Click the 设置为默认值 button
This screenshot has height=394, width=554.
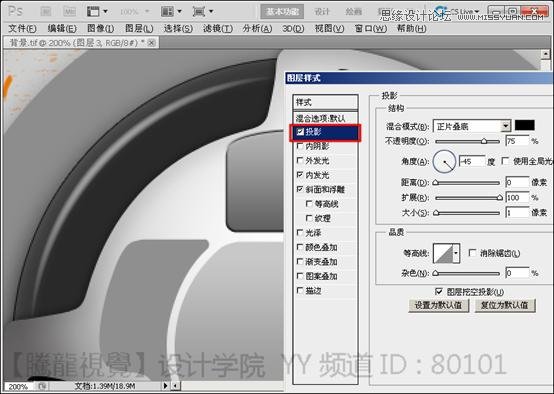(x=438, y=305)
